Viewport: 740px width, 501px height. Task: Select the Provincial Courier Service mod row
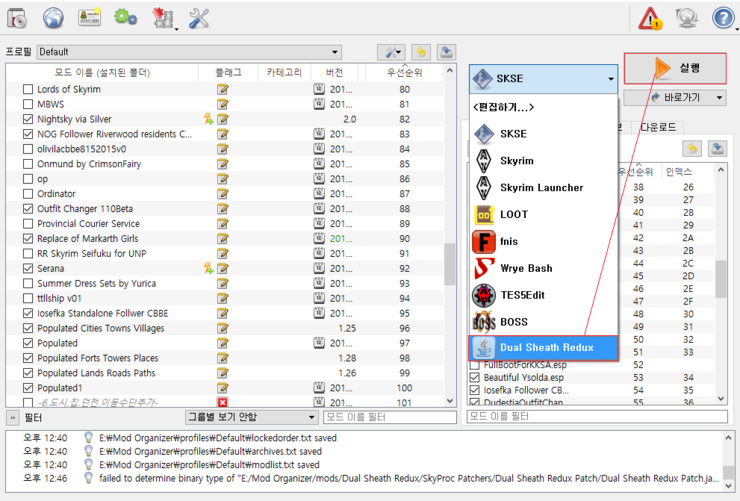pos(225,224)
